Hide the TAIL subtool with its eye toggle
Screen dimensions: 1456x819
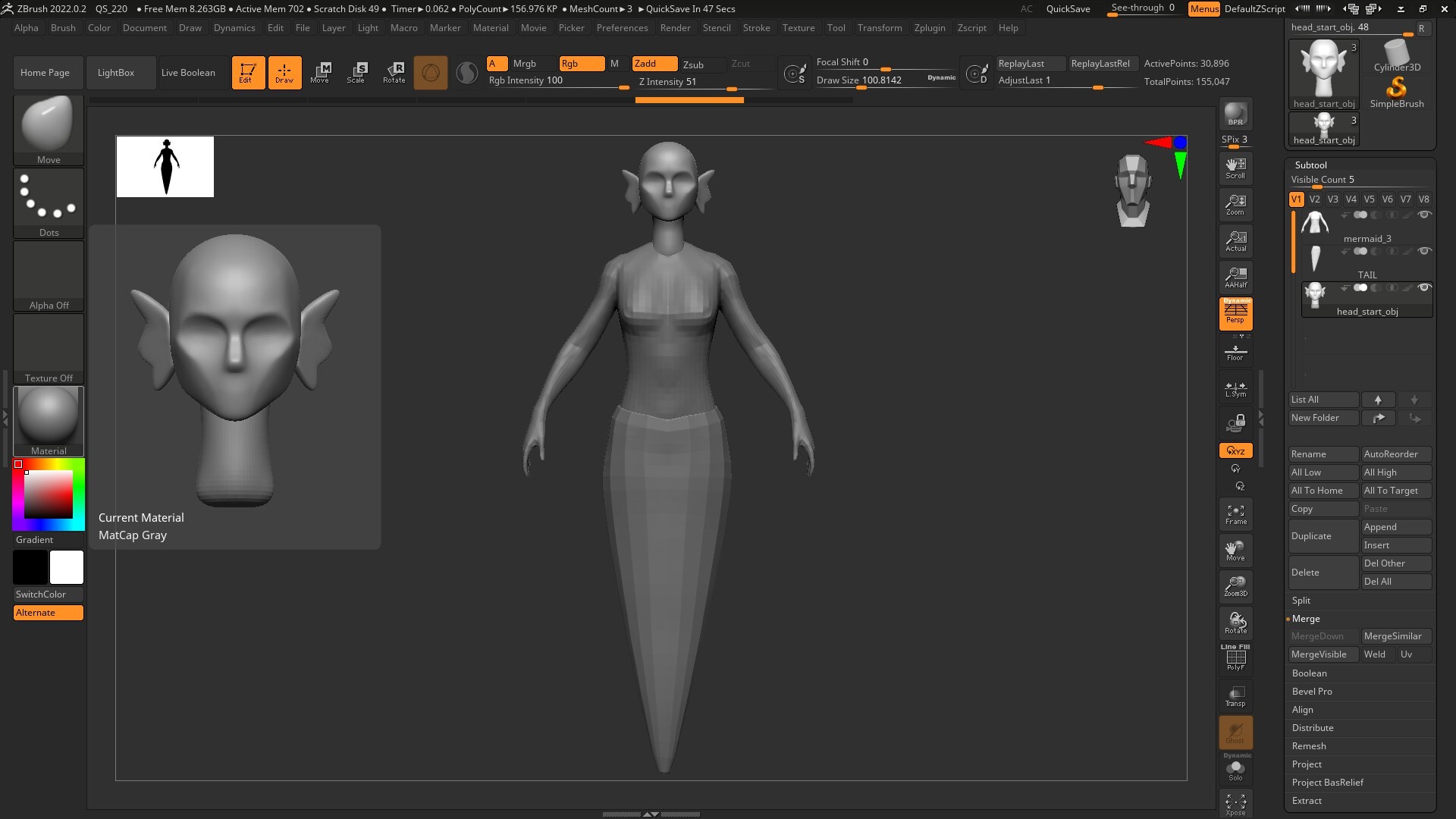click(x=1425, y=251)
